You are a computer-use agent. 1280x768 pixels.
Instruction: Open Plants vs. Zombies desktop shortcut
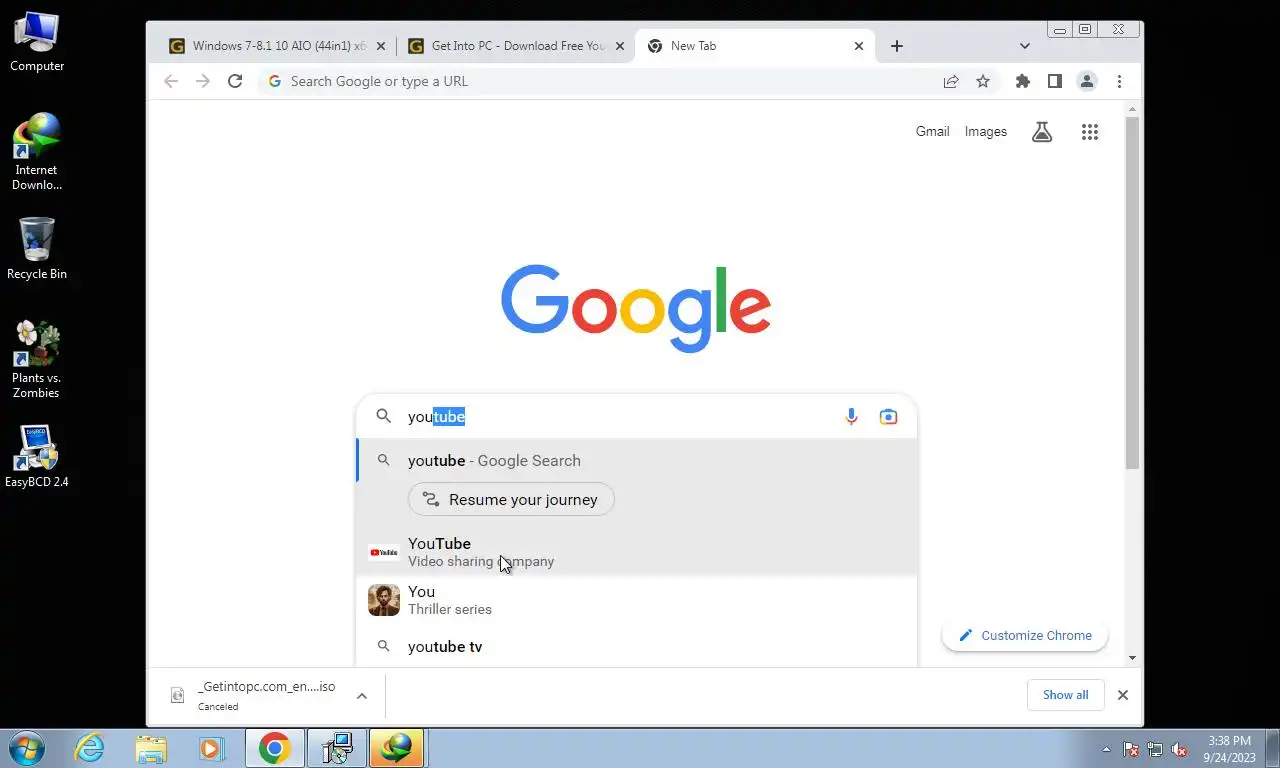coord(37,359)
